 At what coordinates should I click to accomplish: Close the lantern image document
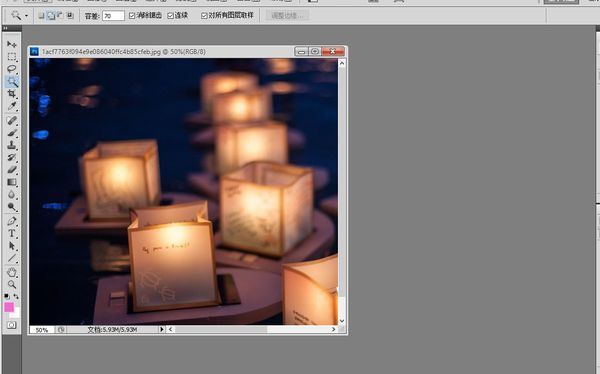[333, 51]
